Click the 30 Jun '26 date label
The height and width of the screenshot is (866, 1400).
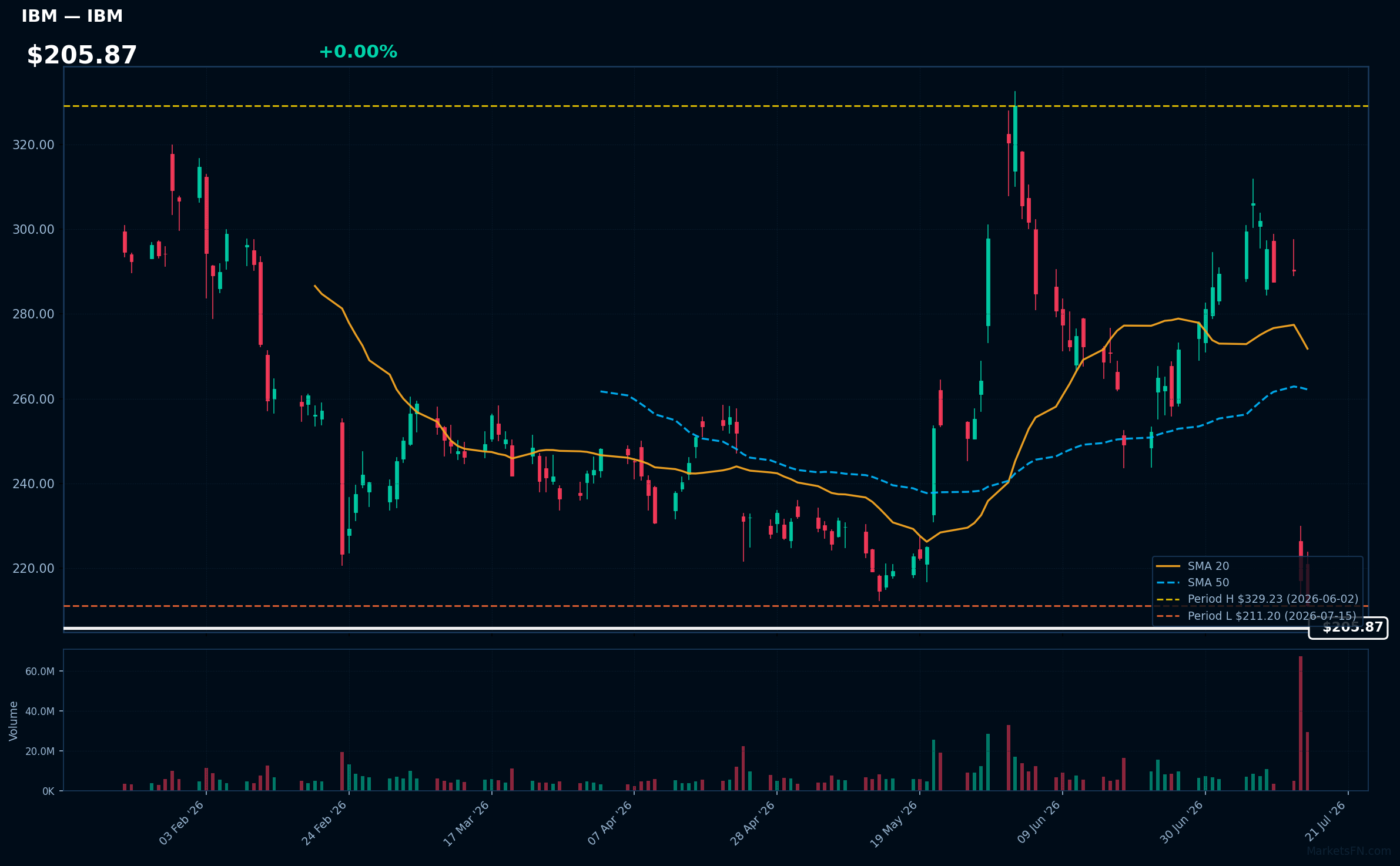click(1181, 823)
